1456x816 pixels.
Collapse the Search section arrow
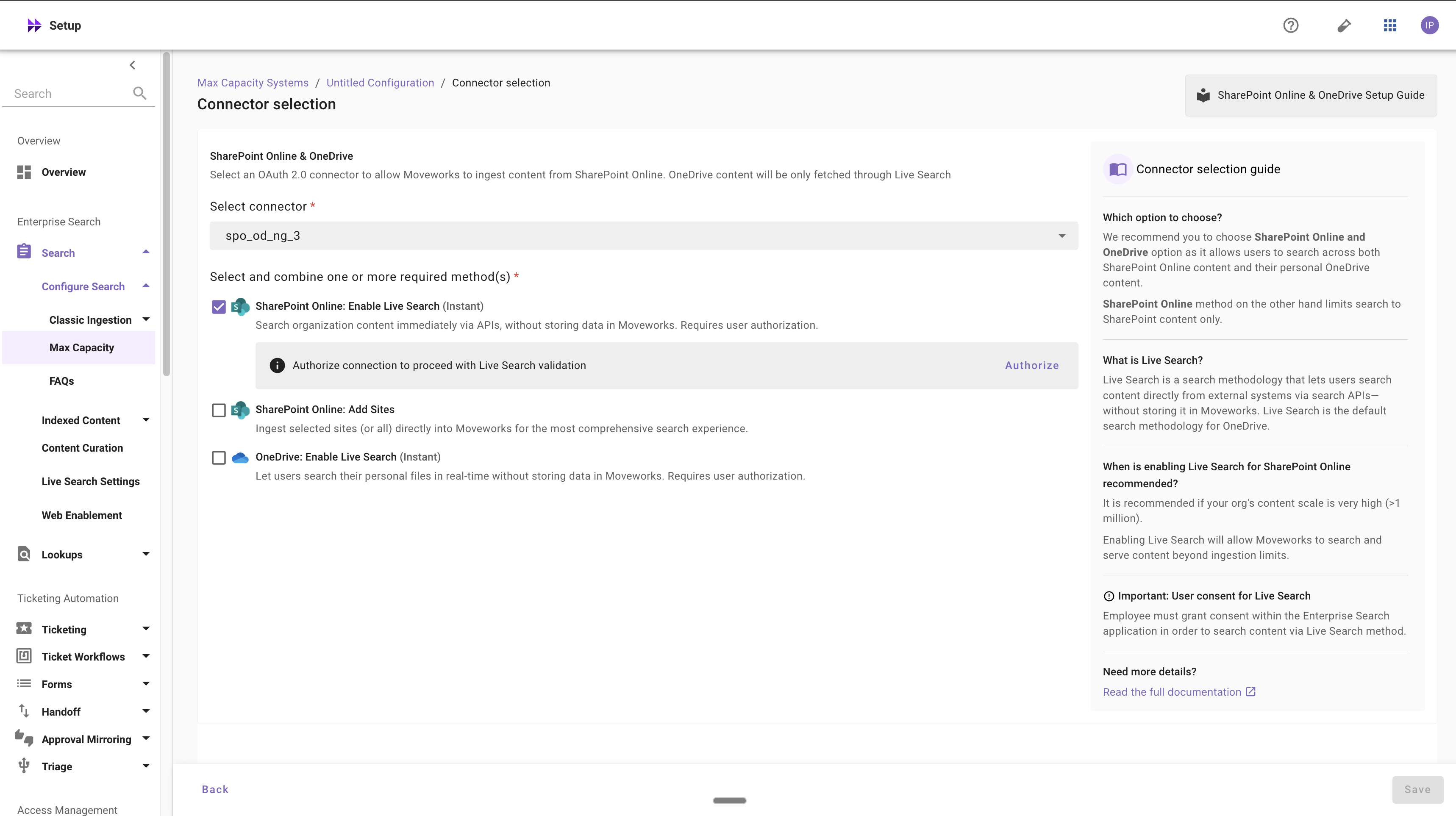coord(146,252)
